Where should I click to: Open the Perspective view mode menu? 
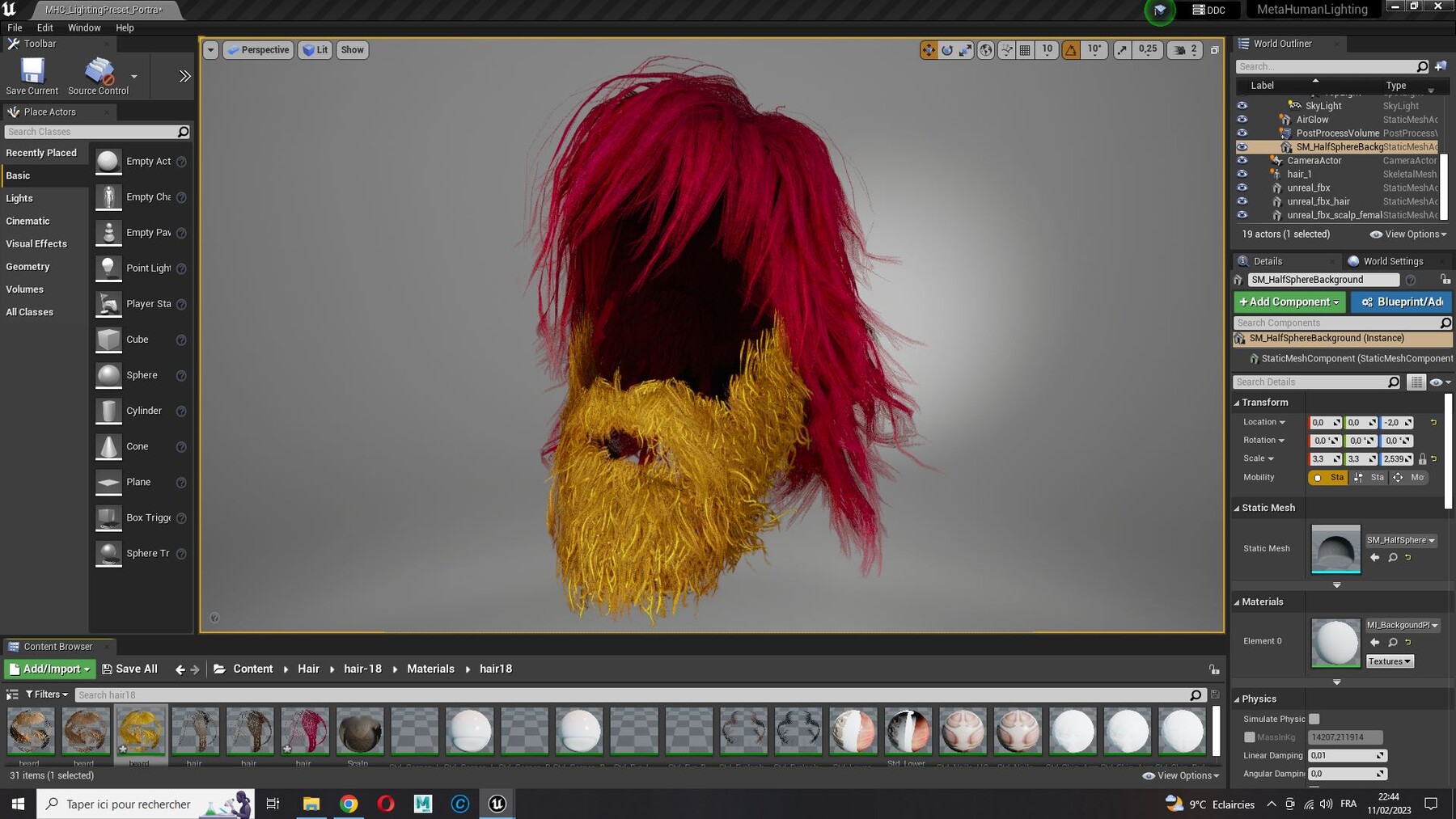click(258, 50)
